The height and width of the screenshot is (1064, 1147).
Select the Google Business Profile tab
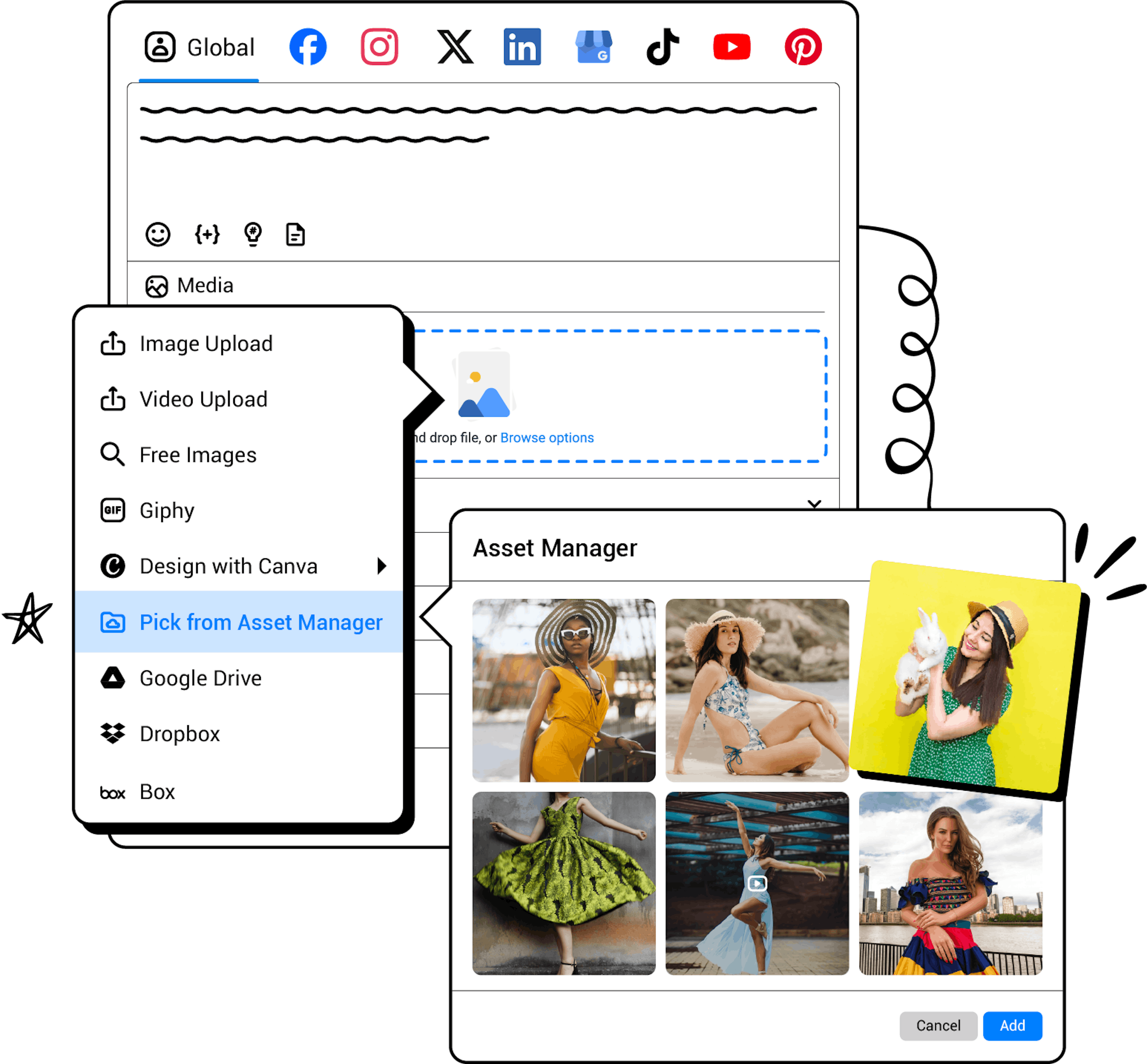tap(594, 47)
